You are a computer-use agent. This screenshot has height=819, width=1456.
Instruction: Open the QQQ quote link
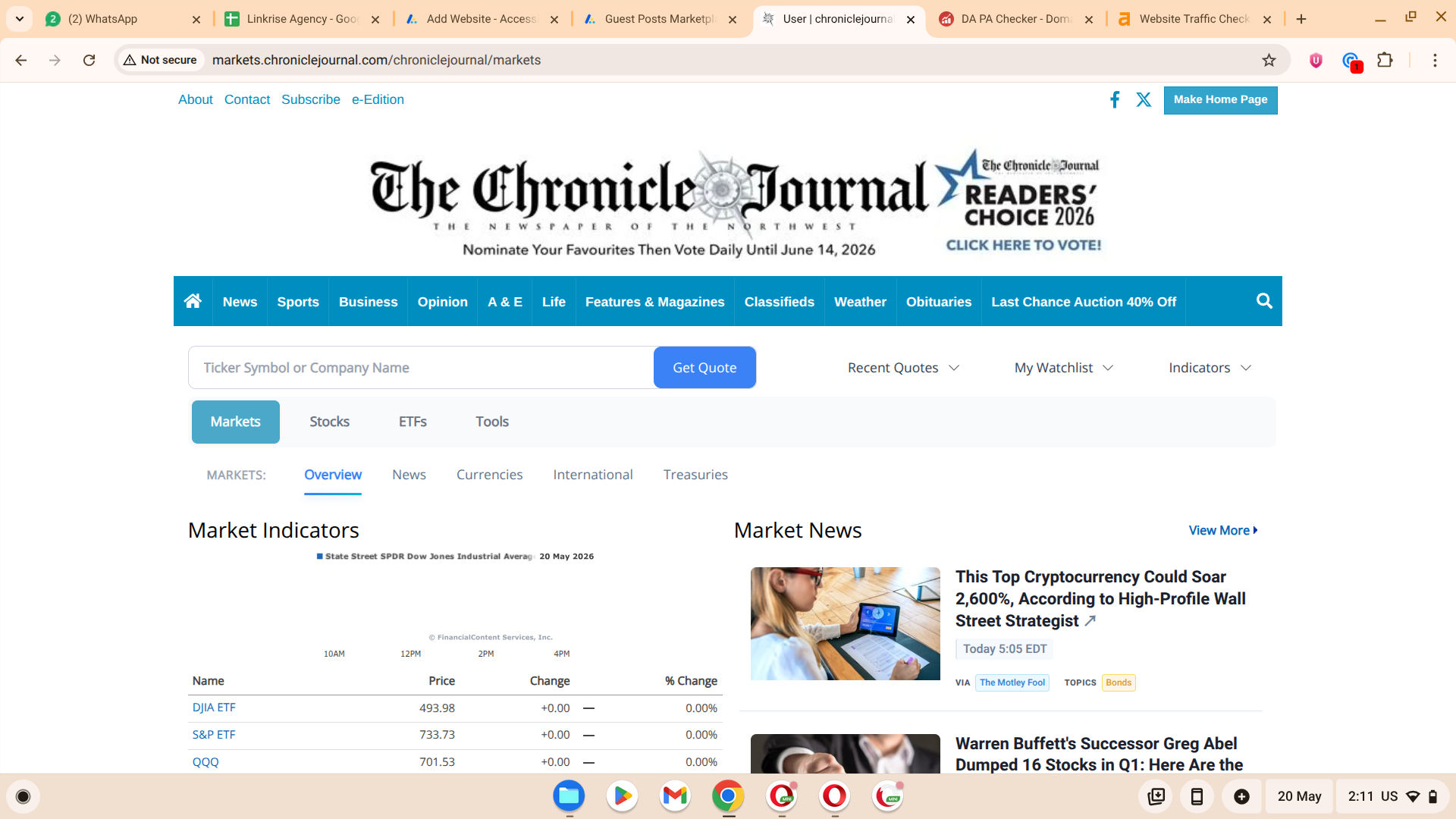(206, 762)
